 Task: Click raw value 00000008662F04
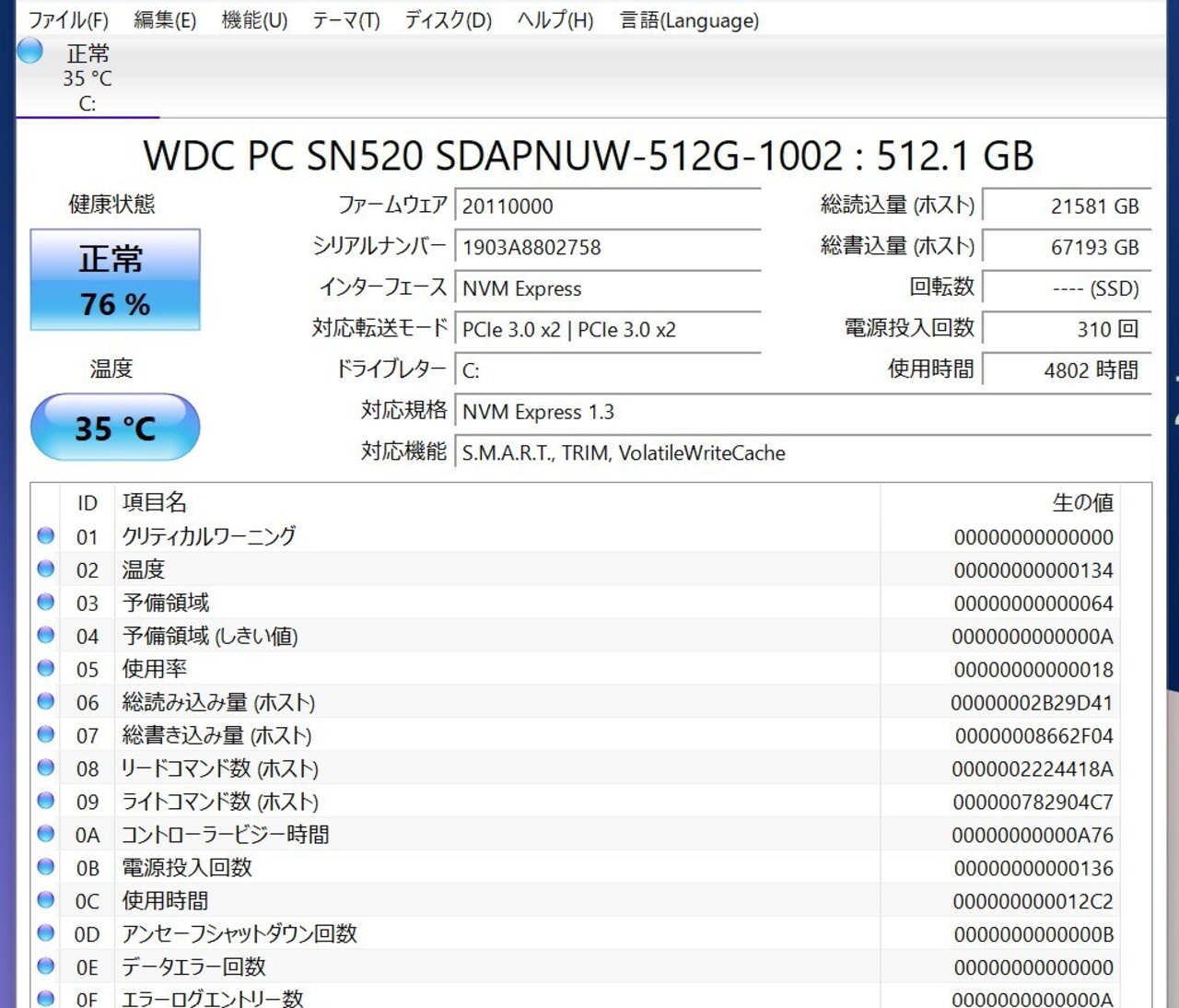(1033, 736)
